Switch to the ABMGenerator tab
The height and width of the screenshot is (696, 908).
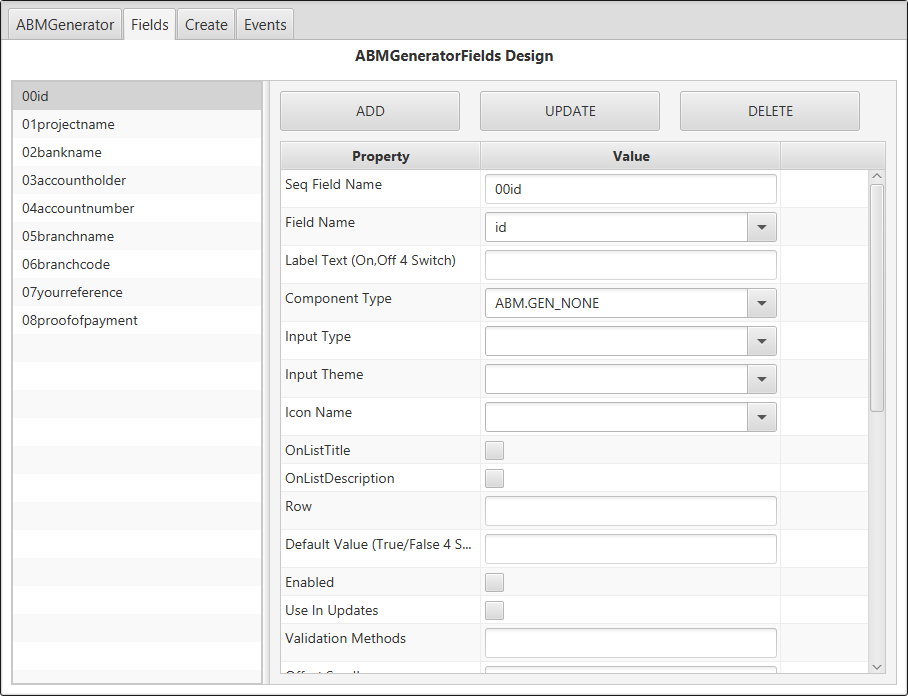pos(65,25)
